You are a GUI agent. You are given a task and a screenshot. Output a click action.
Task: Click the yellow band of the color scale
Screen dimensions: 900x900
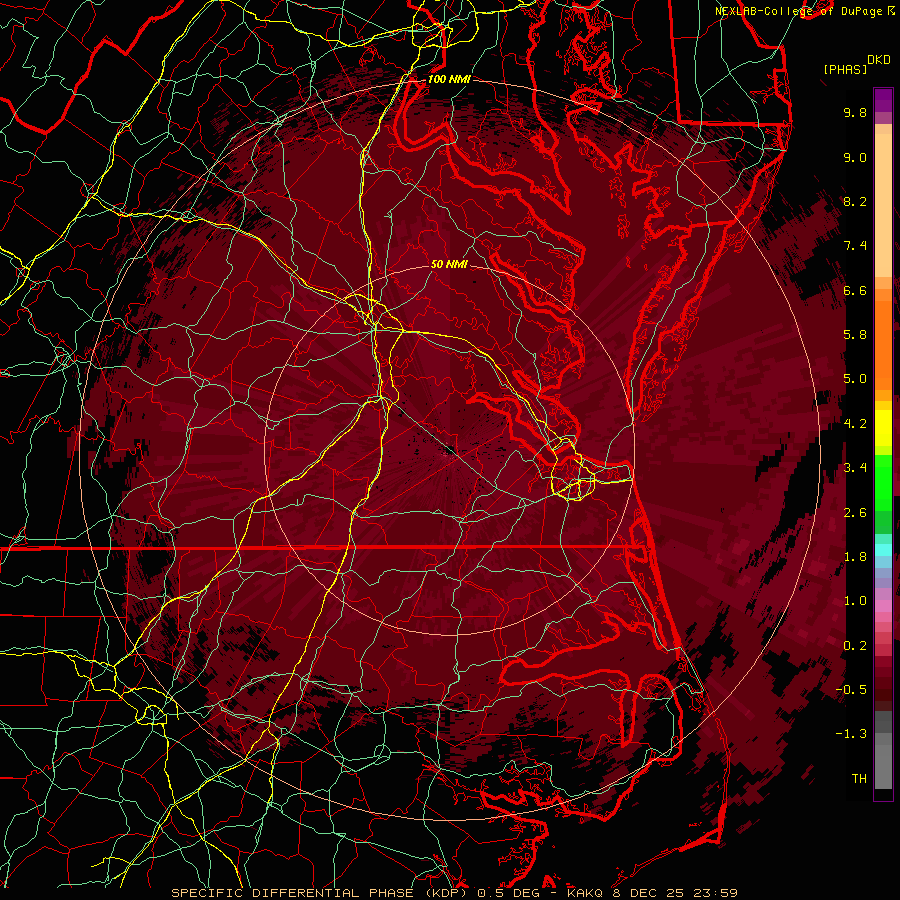pos(883,428)
